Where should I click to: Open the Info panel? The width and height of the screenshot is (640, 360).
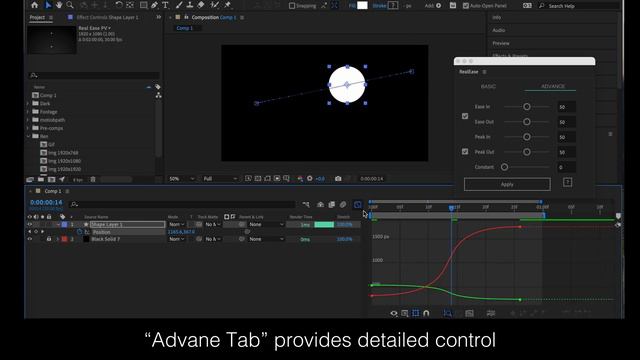(x=497, y=18)
